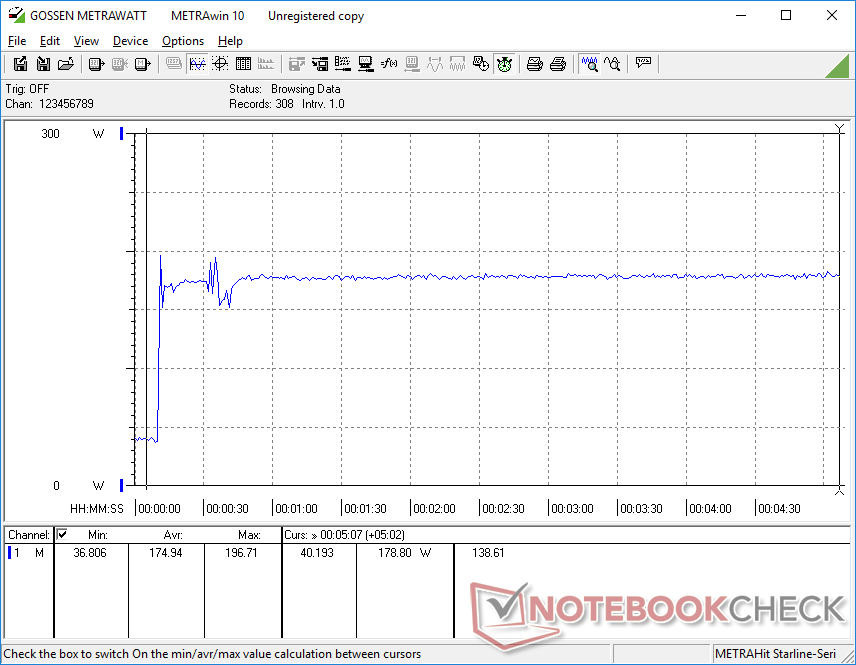Open the Help menu
Viewport: 856px width, 665px height.
pyautogui.click(x=230, y=41)
